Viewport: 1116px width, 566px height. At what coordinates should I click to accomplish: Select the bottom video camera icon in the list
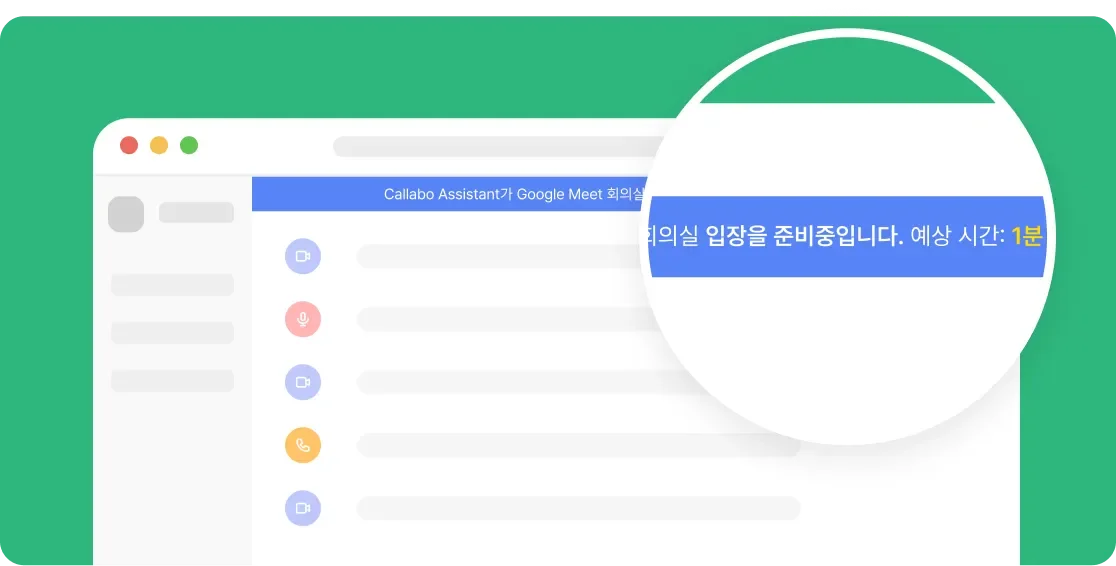[x=303, y=508]
